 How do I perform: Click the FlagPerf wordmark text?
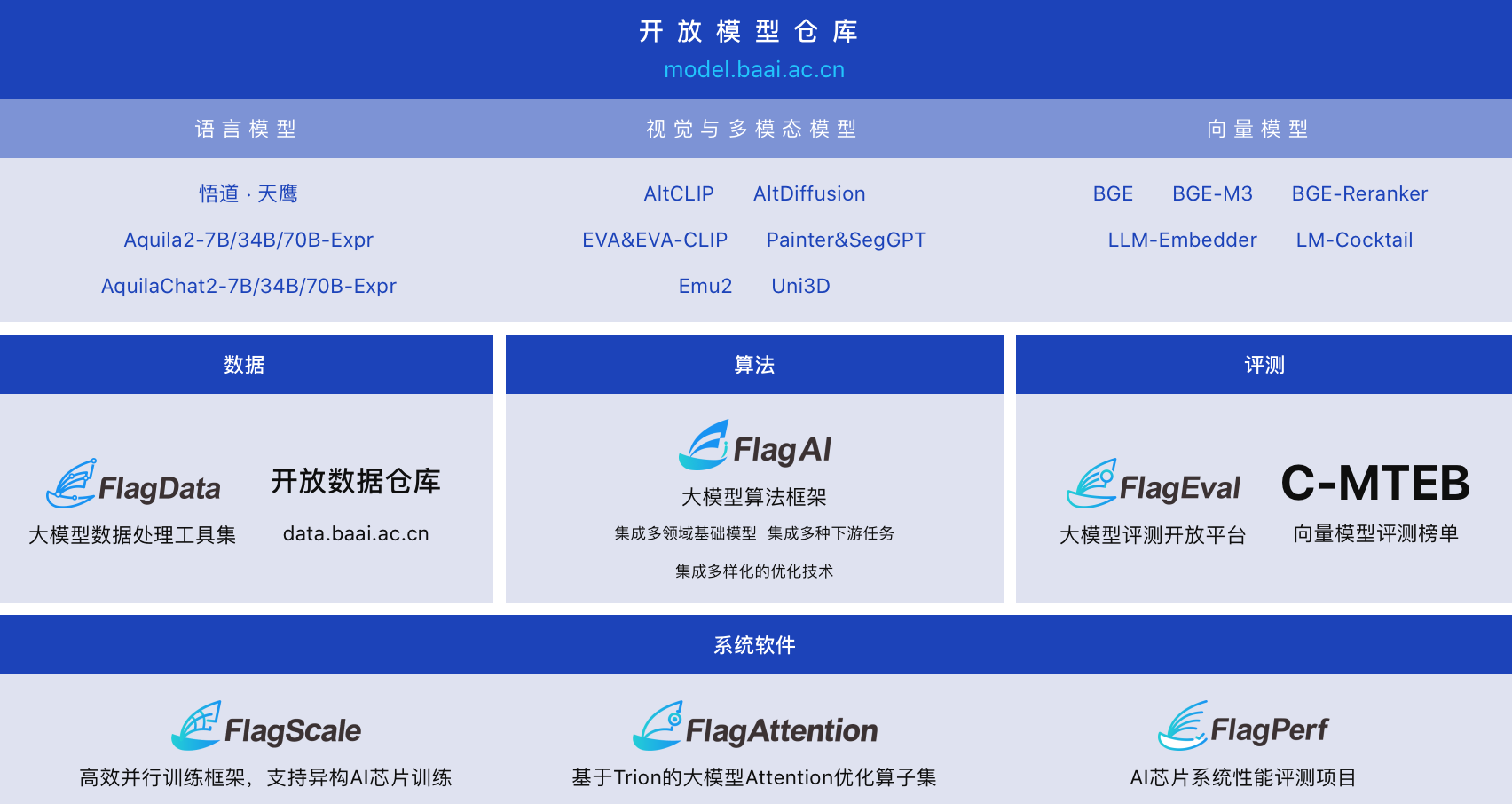coord(1270,729)
